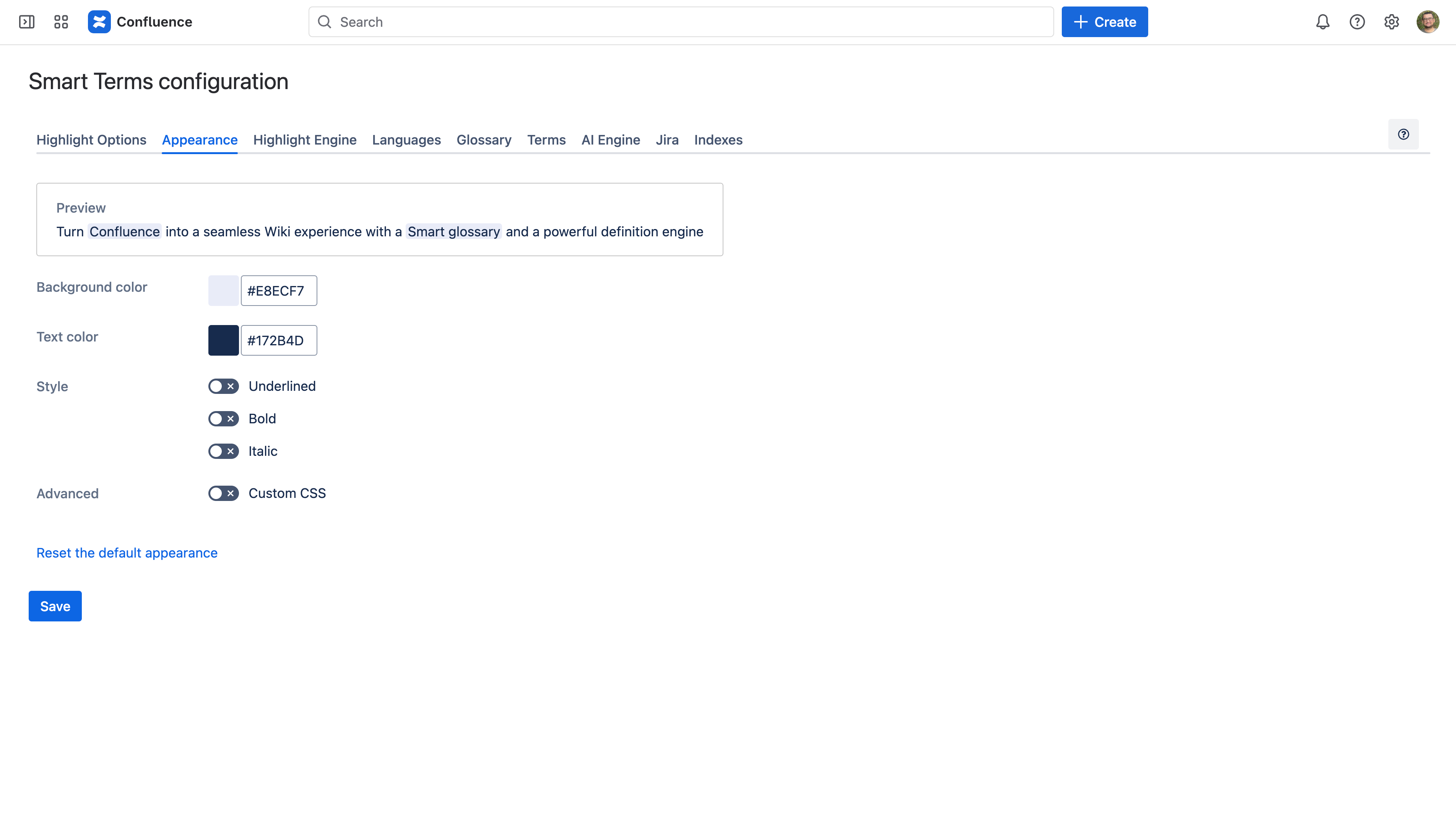Click the Confluence product name
This screenshot has width=1456, height=813.
click(x=154, y=22)
